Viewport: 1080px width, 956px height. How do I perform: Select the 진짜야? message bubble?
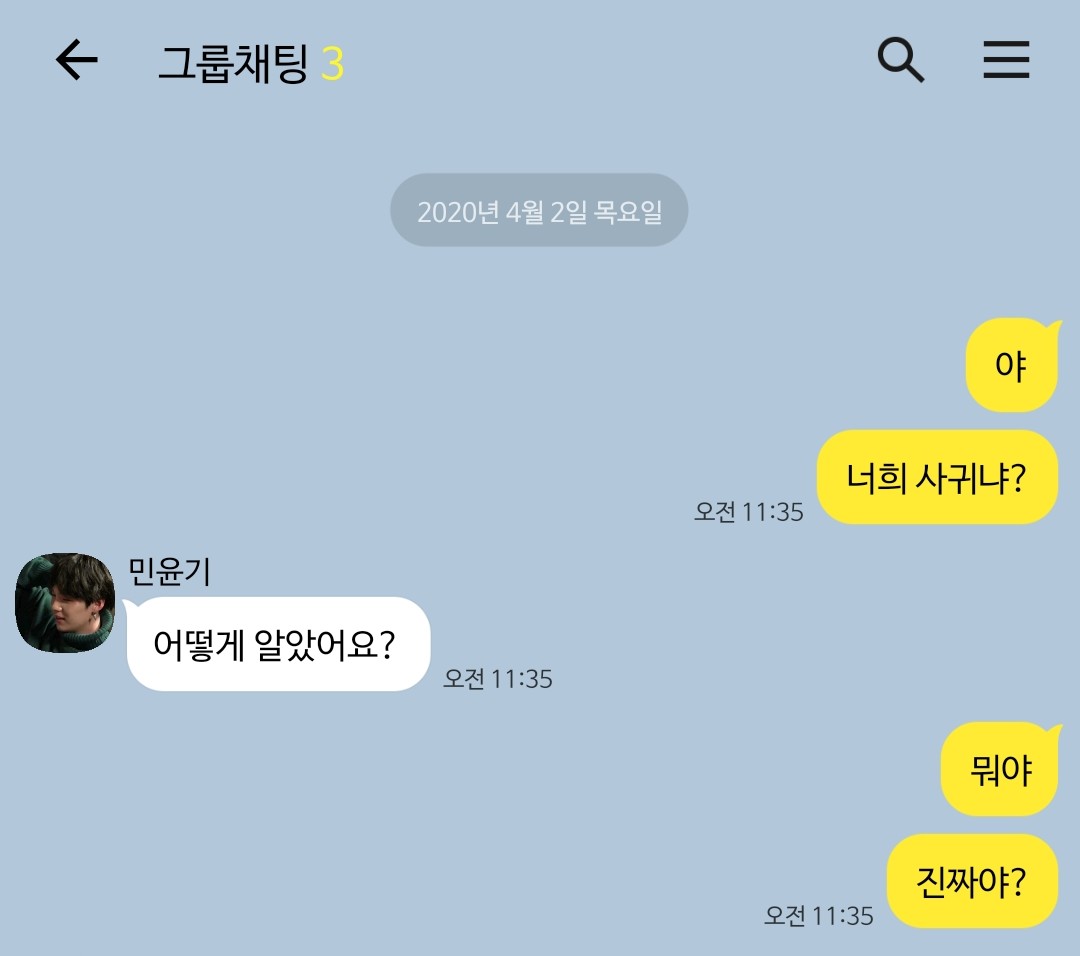pyautogui.click(x=972, y=881)
